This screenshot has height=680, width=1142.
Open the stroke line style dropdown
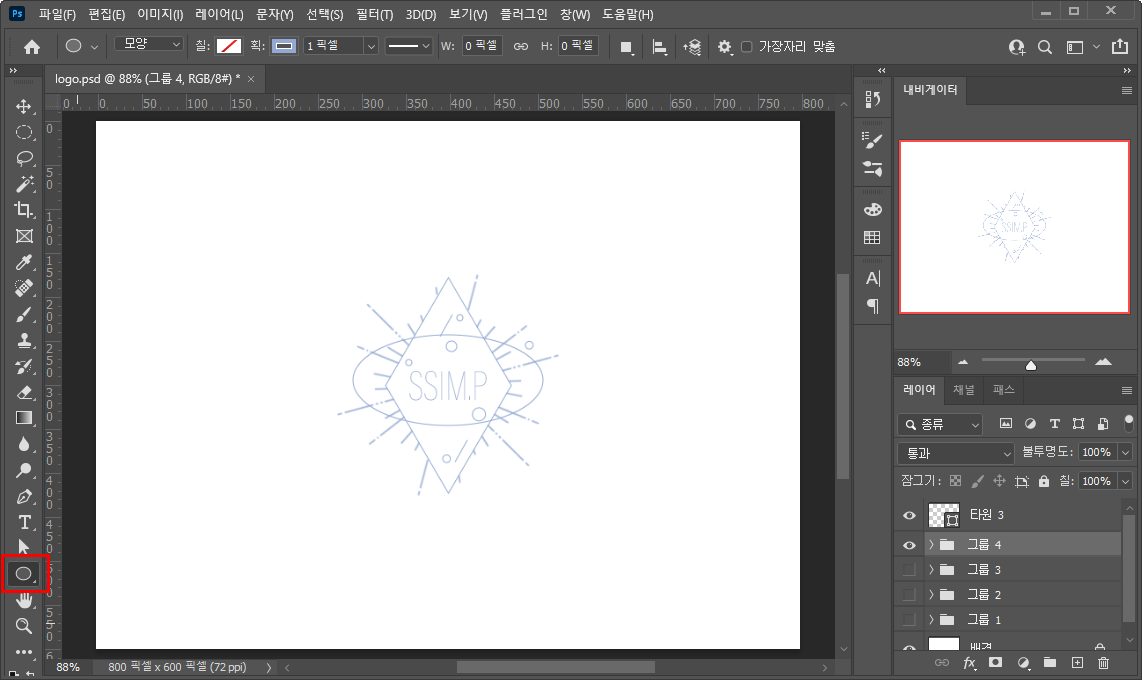click(x=408, y=46)
